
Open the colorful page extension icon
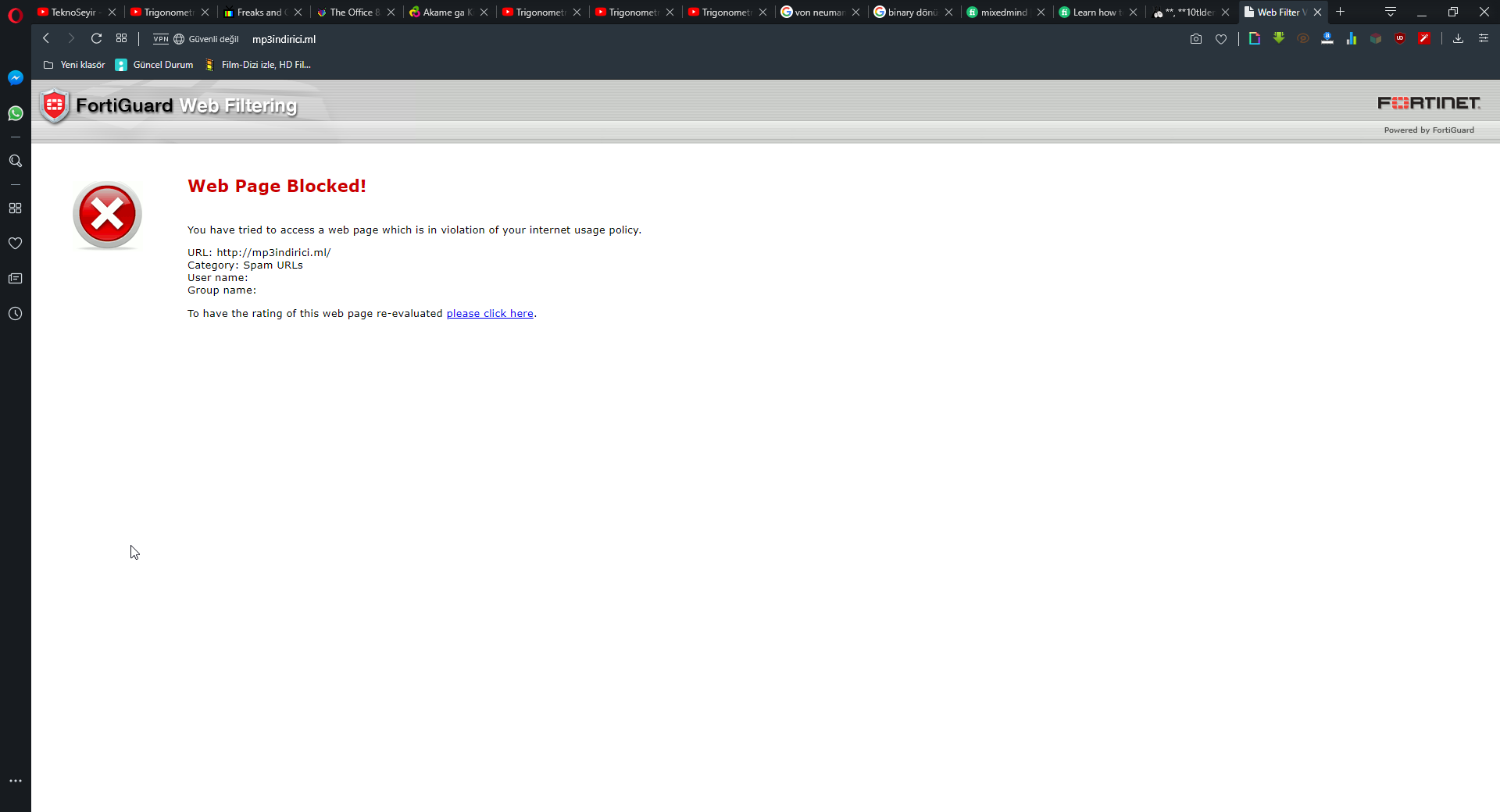click(x=1255, y=38)
